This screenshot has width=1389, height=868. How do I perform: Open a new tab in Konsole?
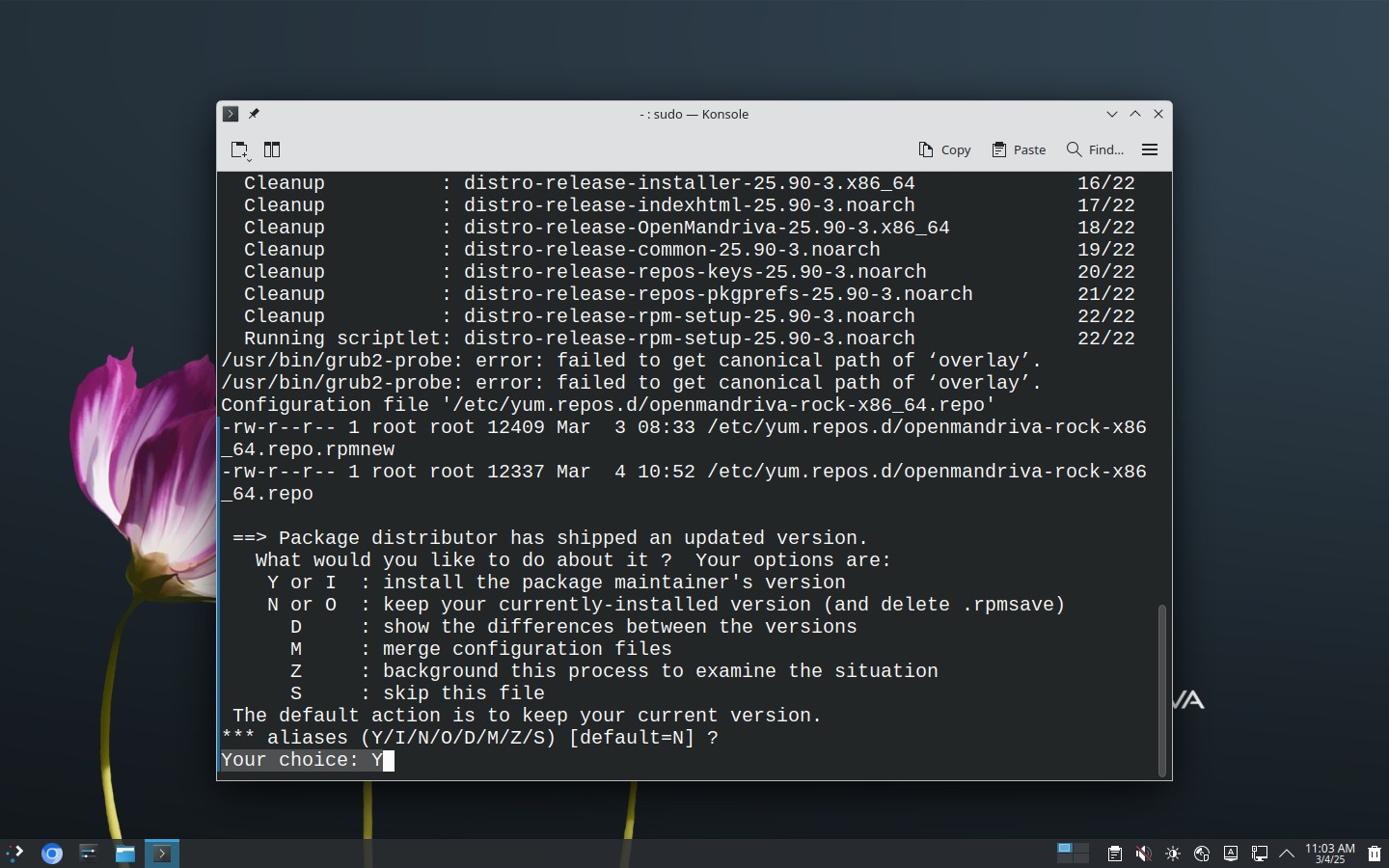[x=239, y=149]
